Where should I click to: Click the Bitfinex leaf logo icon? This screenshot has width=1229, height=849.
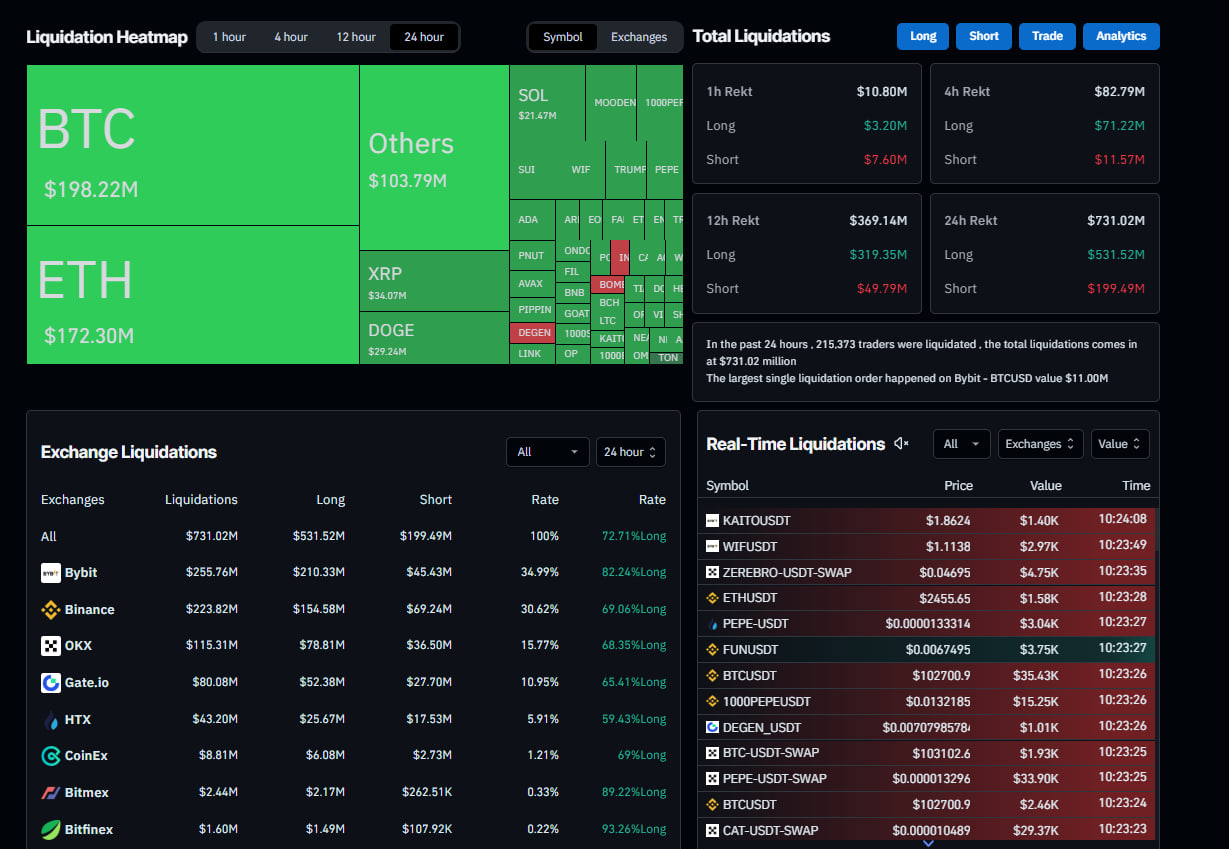pyautogui.click(x=51, y=829)
